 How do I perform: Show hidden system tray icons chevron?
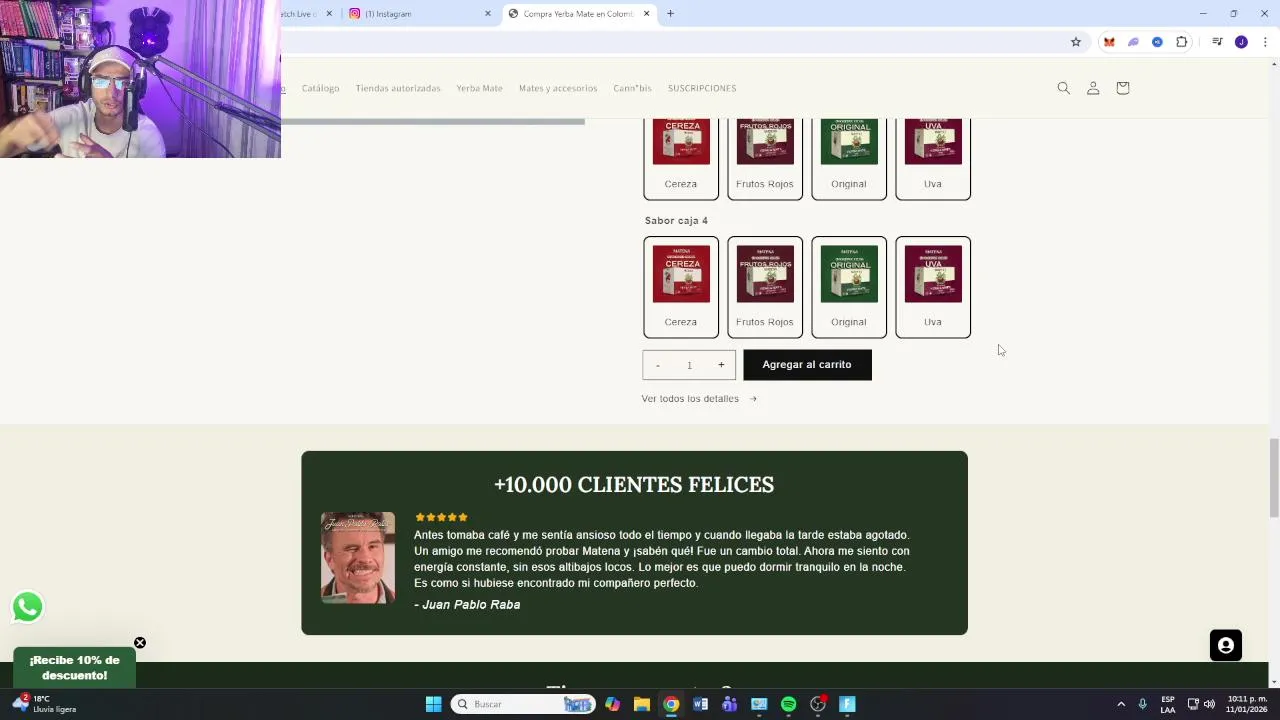point(1121,704)
